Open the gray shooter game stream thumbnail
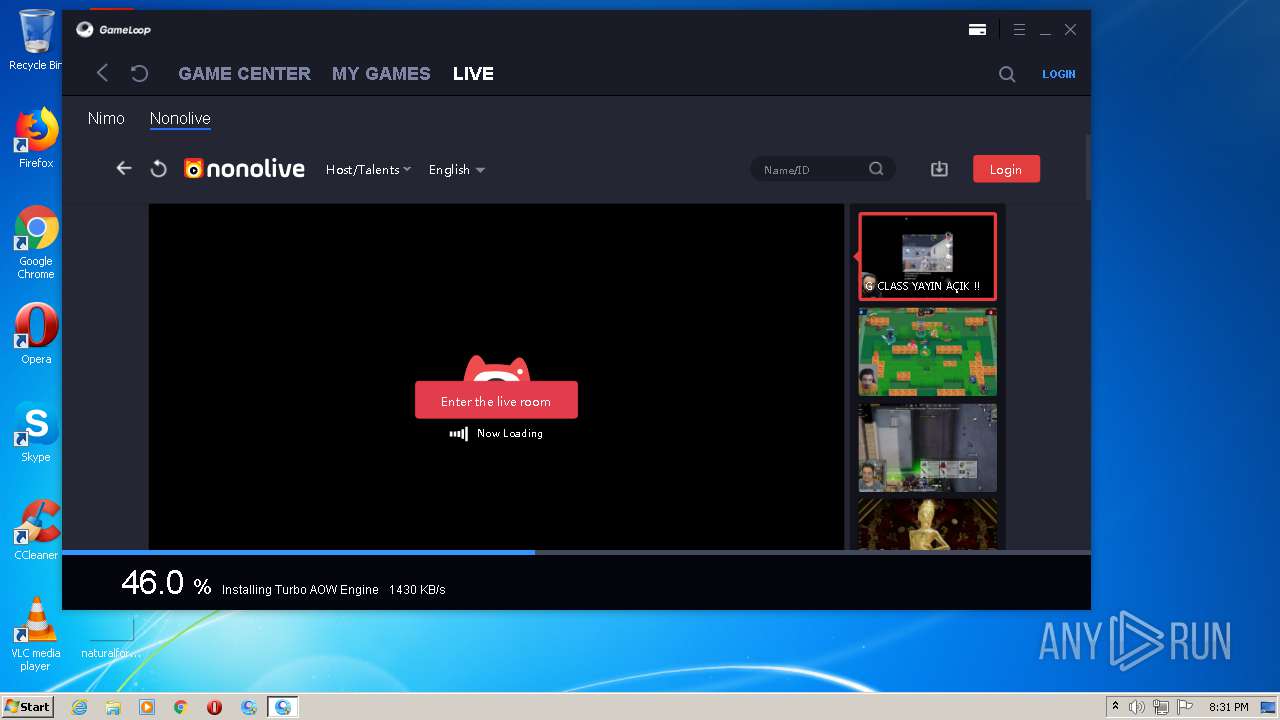This screenshot has height=720, width=1280. tap(927, 448)
